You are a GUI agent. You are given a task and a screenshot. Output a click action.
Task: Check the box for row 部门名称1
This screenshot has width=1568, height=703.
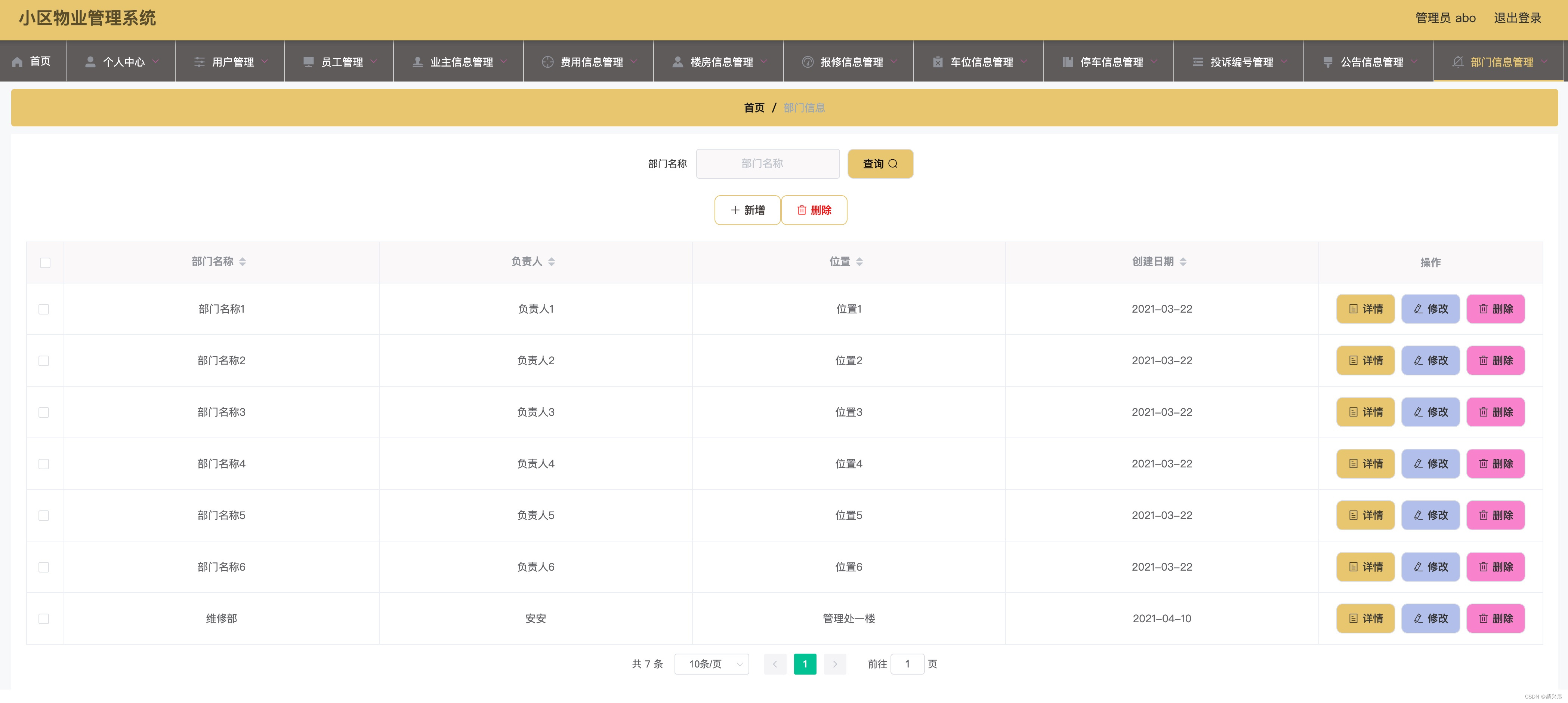(x=44, y=310)
